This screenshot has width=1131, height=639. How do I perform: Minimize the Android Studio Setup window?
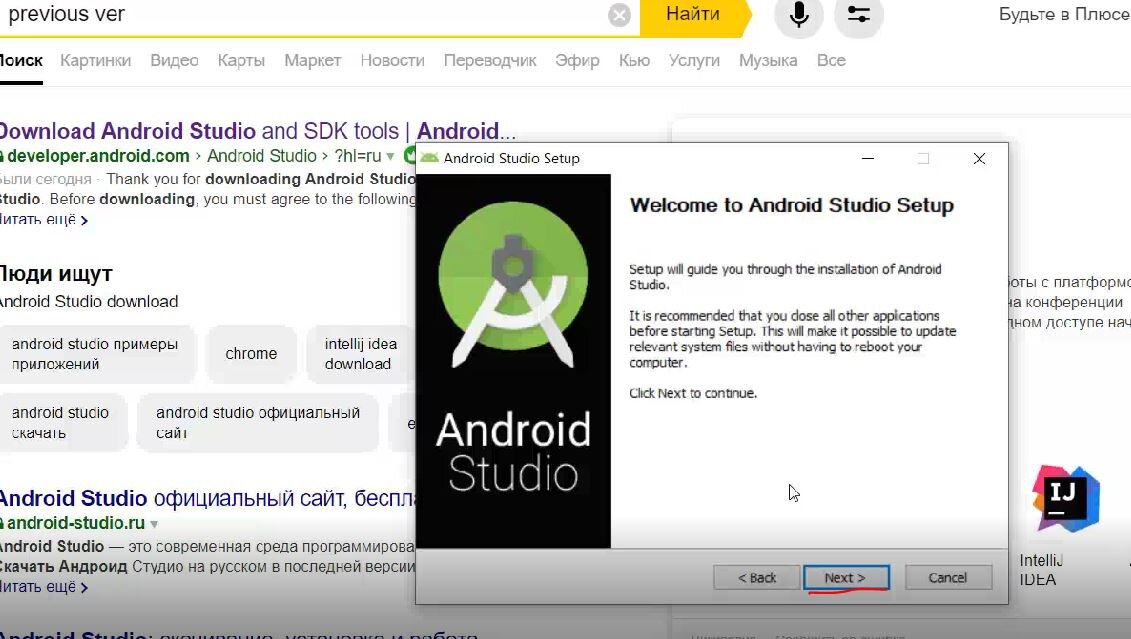868,159
